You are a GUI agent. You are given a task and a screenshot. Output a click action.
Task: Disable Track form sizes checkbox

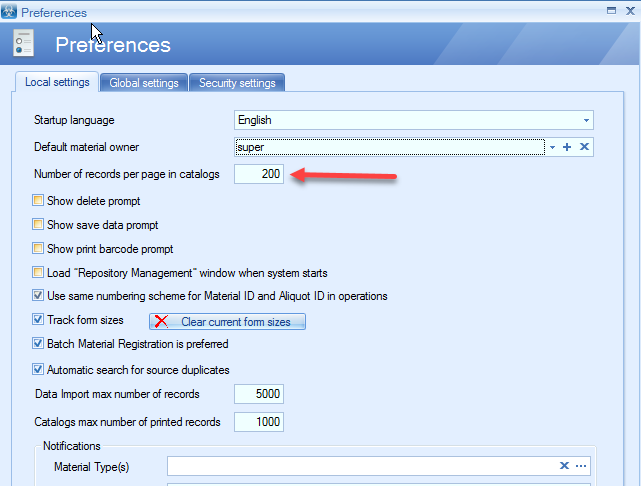[38, 320]
